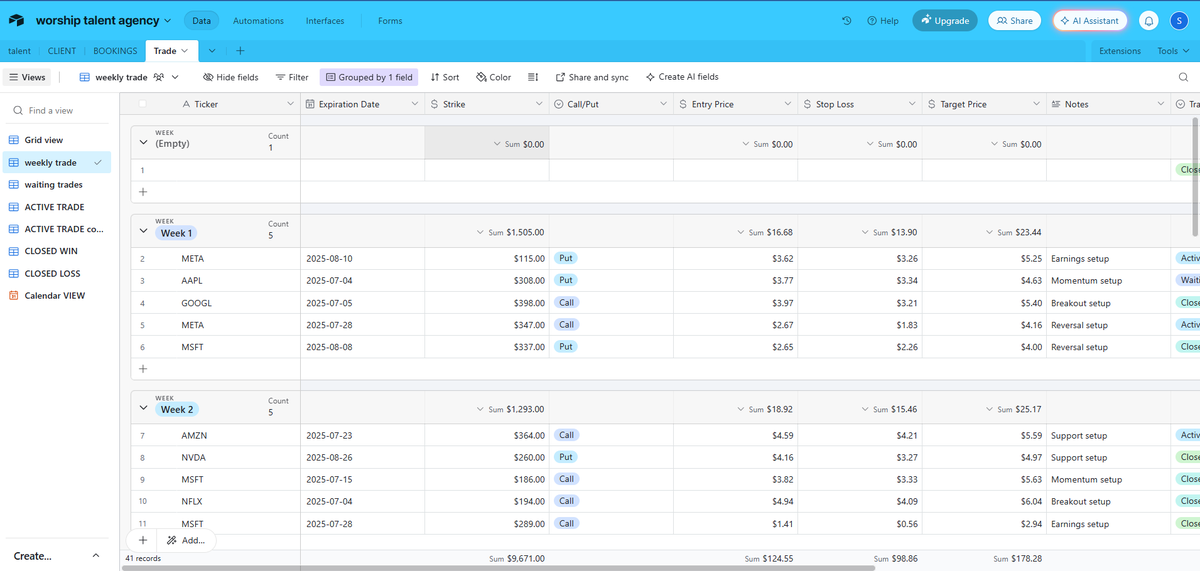Click Create AI fields
The height and width of the screenshot is (571, 1200).
point(682,77)
